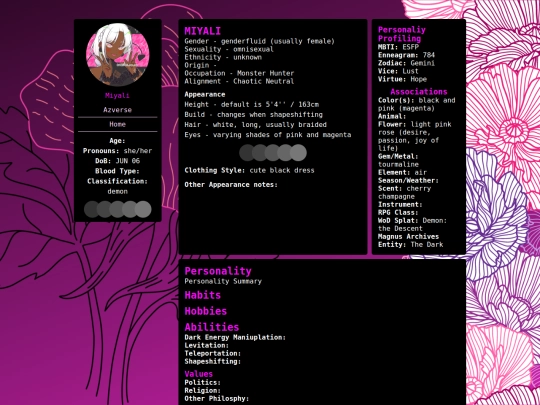Click the Appearance subheading

[x=205, y=94]
